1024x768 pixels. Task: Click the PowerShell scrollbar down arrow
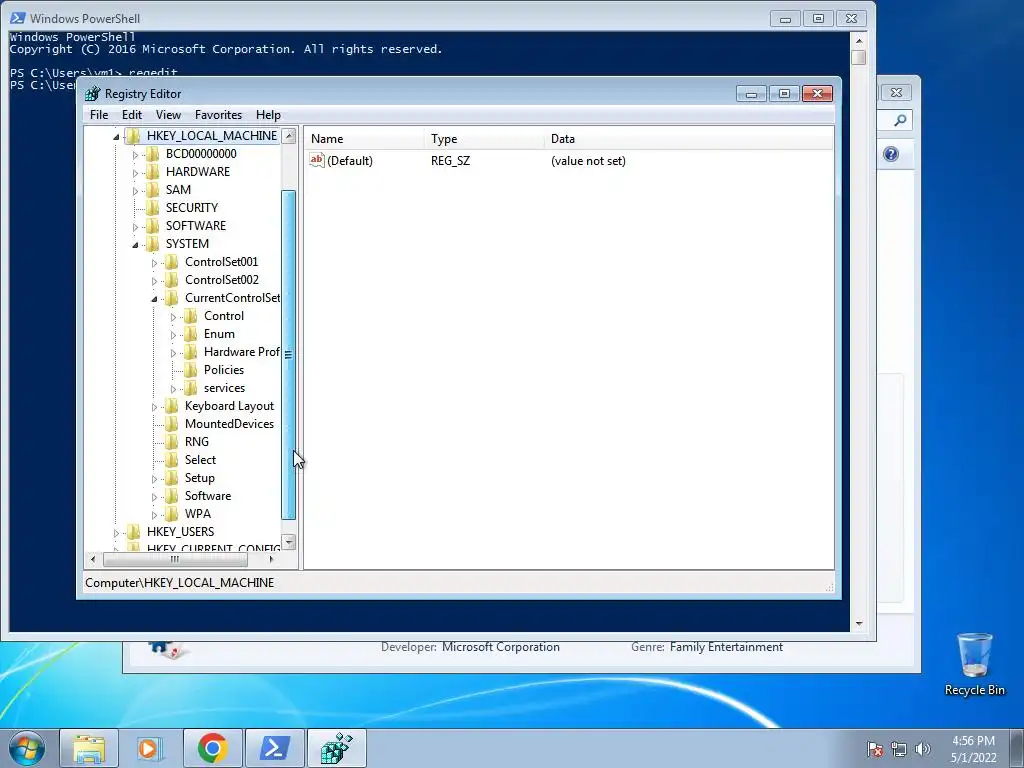click(859, 624)
